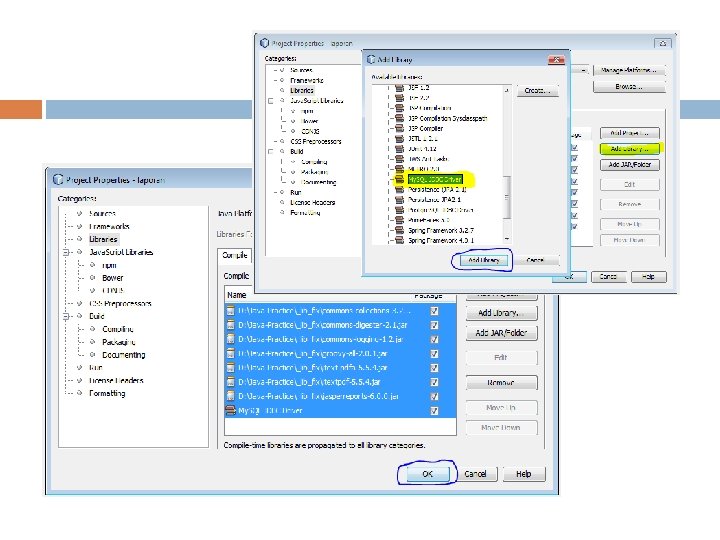Click the JSP Compilation Syscp library icon
Image resolution: width=720 pixels, height=540 pixels.
point(399,118)
